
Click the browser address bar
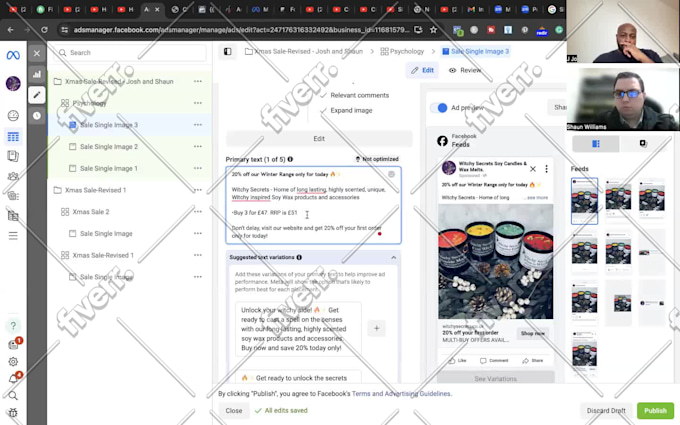(x=241, y=29)
